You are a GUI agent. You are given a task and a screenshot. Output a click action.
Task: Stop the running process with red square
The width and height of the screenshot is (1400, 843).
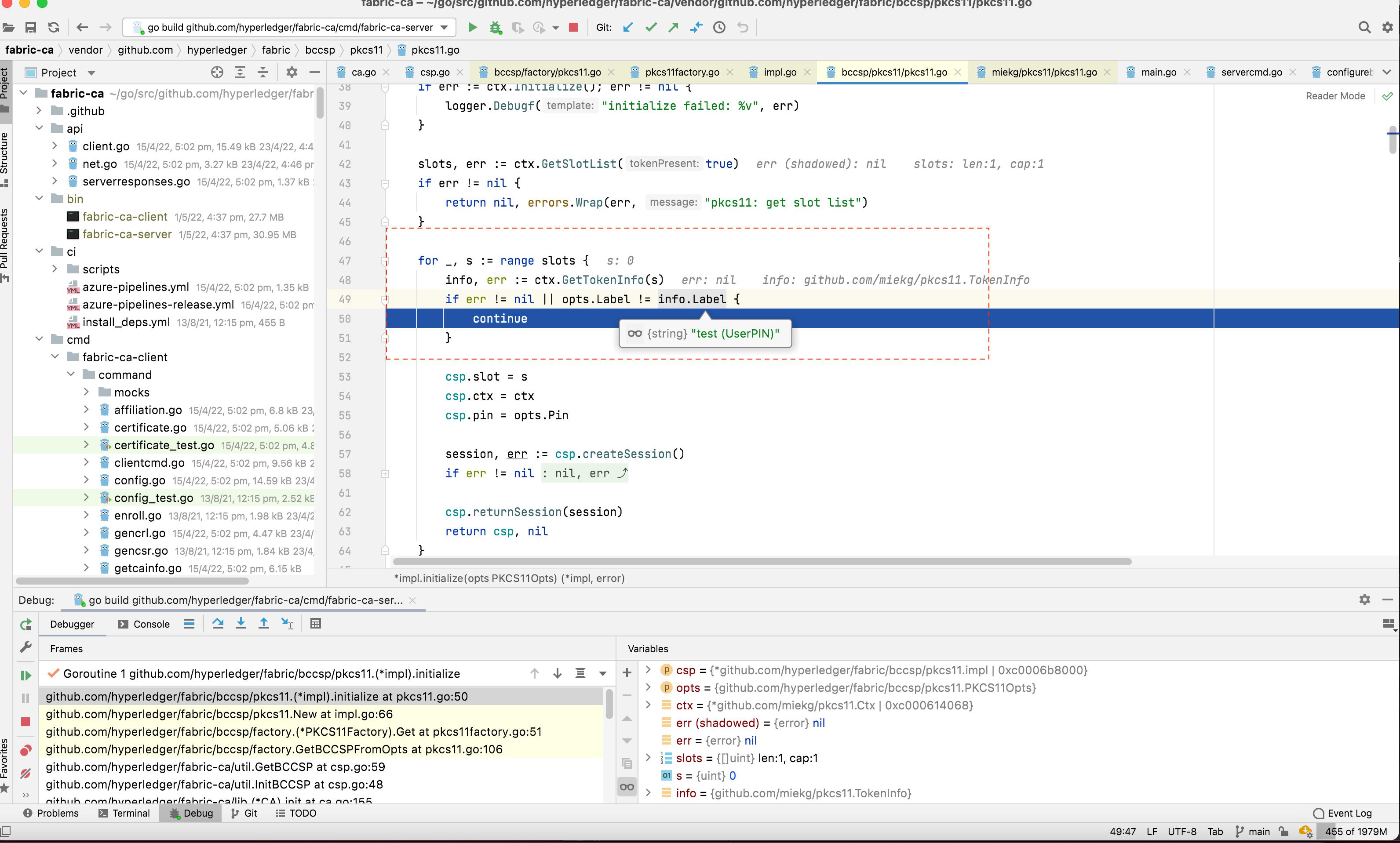(573, 27)
